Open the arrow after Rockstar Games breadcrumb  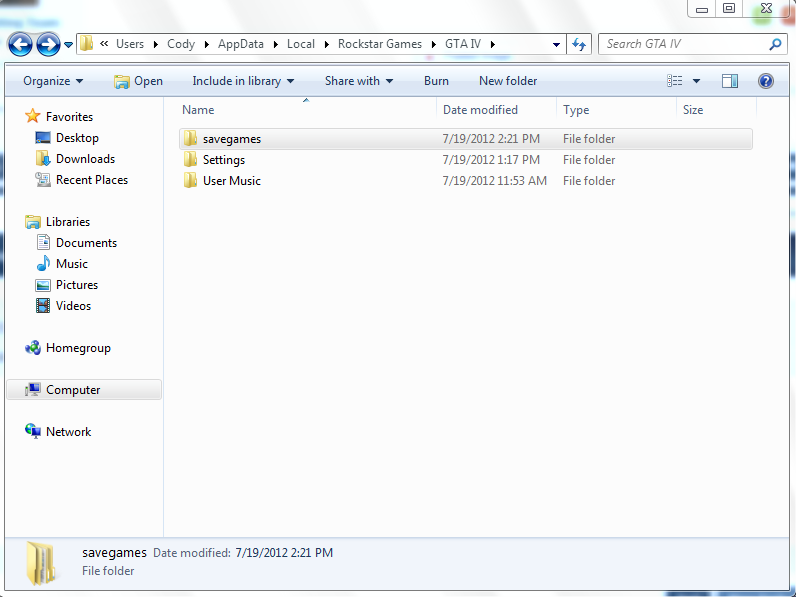coord(434,45)
